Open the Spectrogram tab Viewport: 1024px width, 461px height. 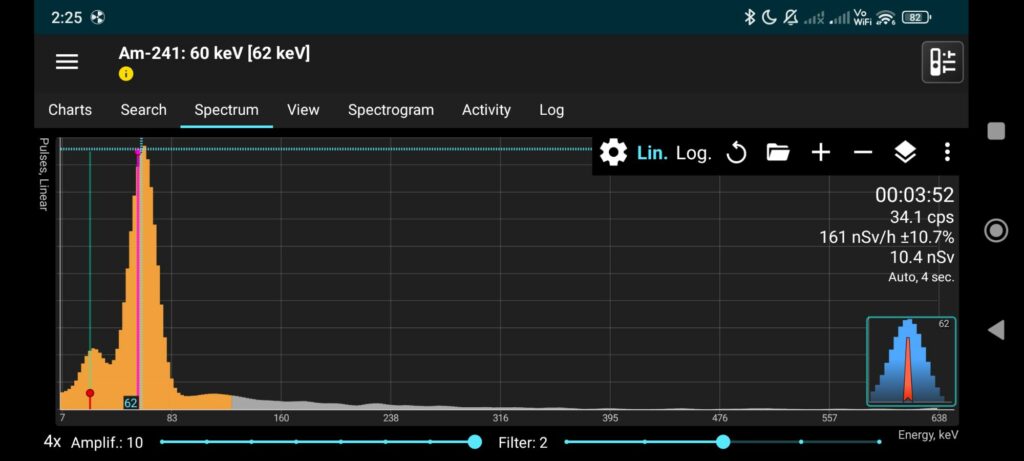[x=391, y=110]
